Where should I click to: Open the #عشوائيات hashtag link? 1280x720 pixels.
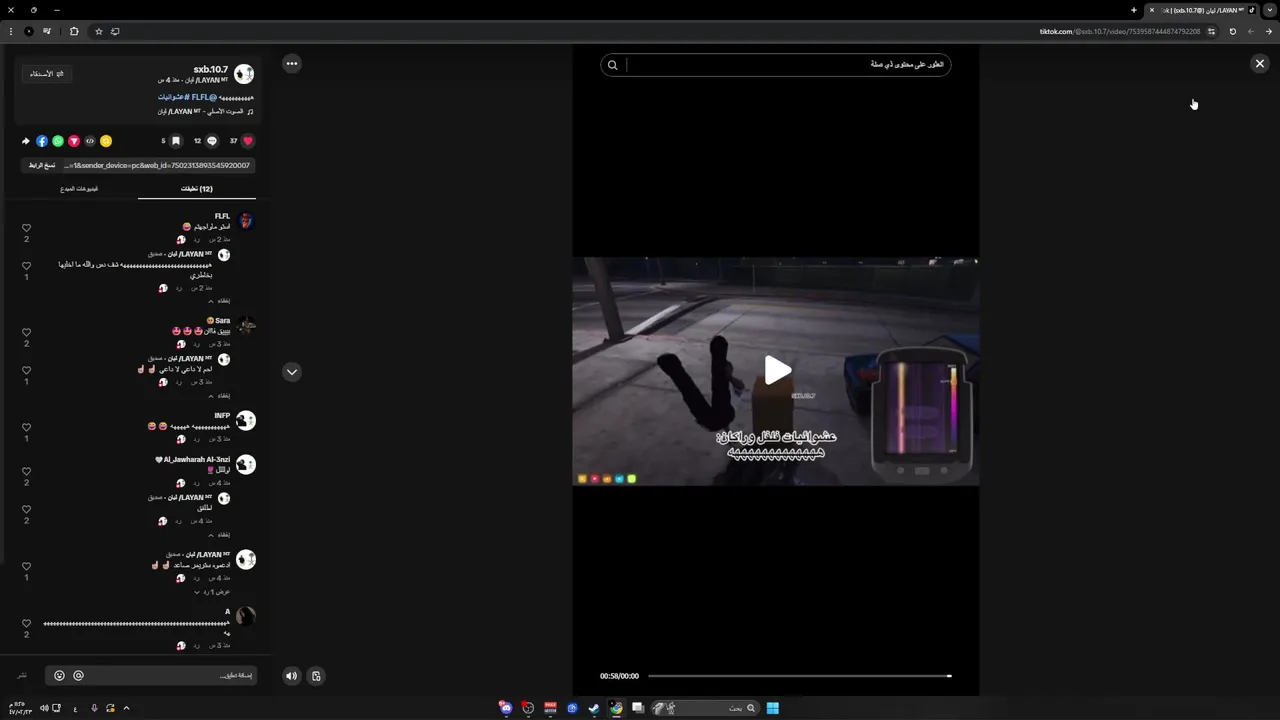(x=173, y=97)
